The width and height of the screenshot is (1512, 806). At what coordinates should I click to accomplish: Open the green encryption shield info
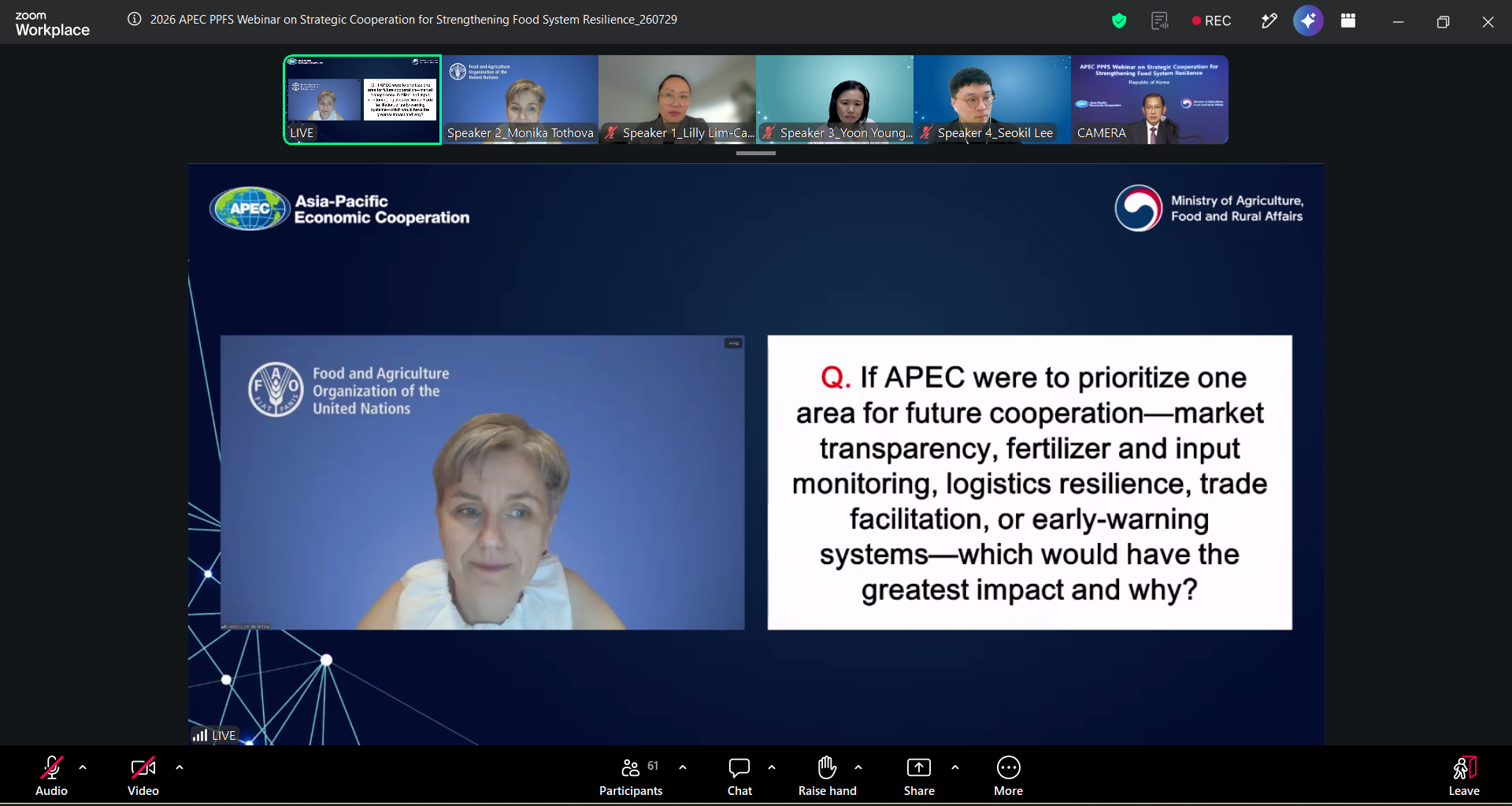tap(1119, 21)
